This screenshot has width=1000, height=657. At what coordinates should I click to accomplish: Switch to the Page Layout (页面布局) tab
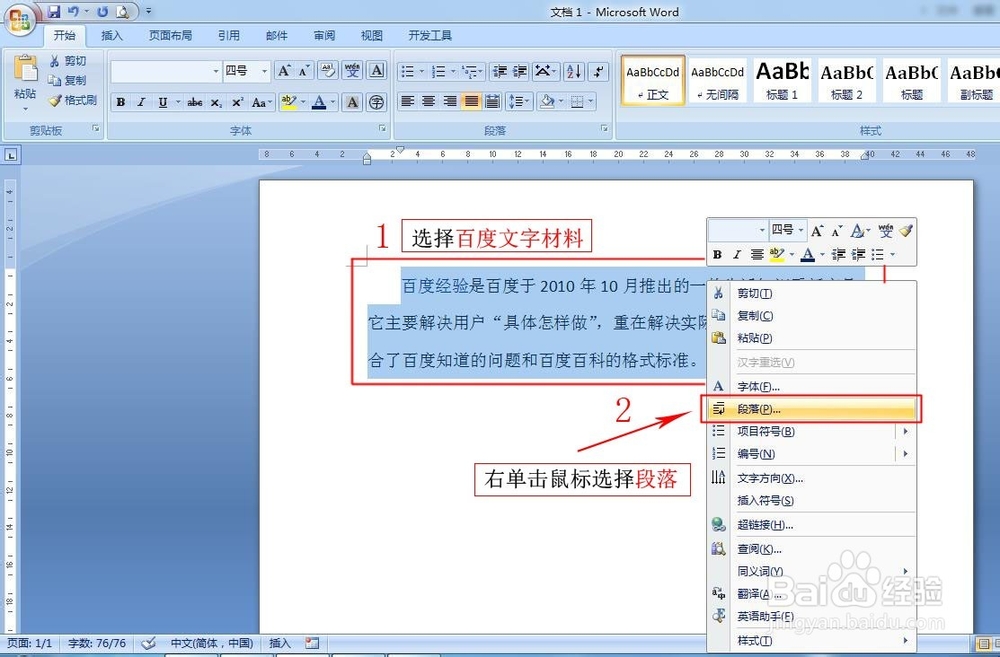[170, 36]
